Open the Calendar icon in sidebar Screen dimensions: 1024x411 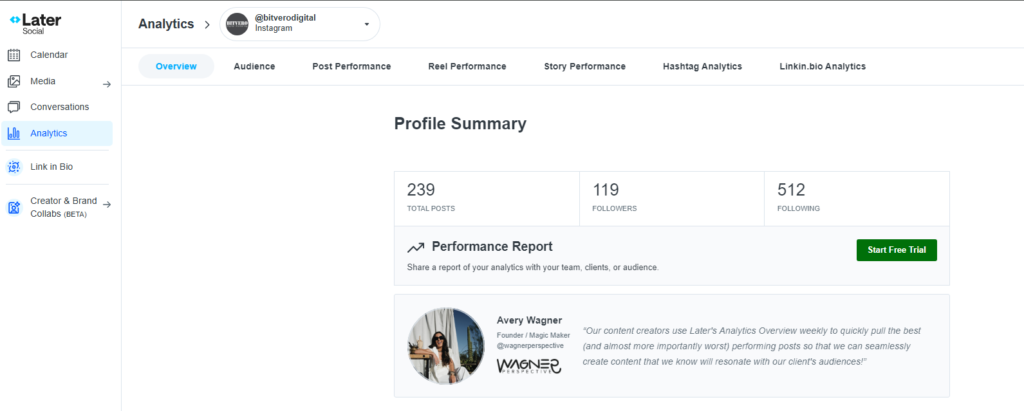click(14, 55)
